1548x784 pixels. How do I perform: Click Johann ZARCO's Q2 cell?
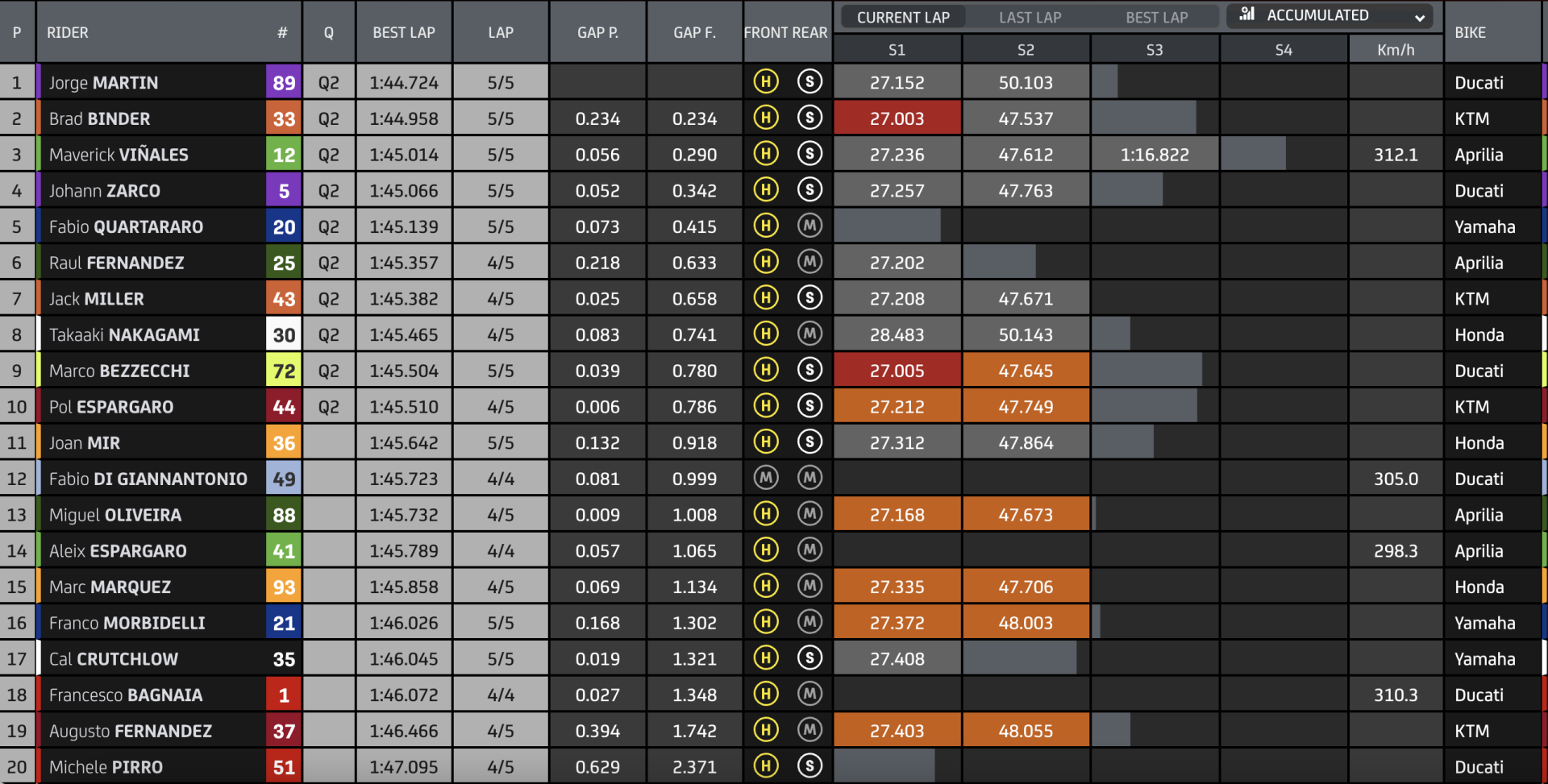(328, 190)
